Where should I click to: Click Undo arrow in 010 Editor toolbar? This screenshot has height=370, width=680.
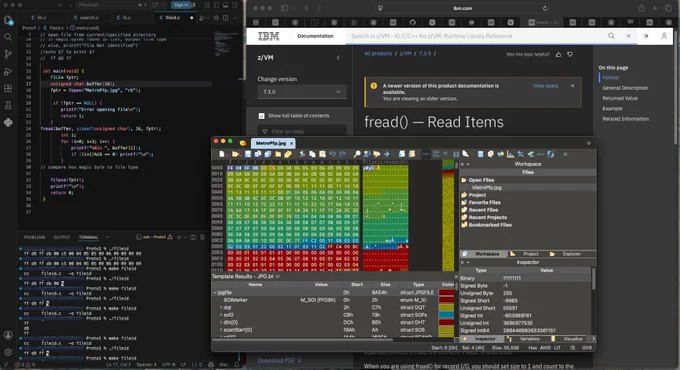(332, 154)
